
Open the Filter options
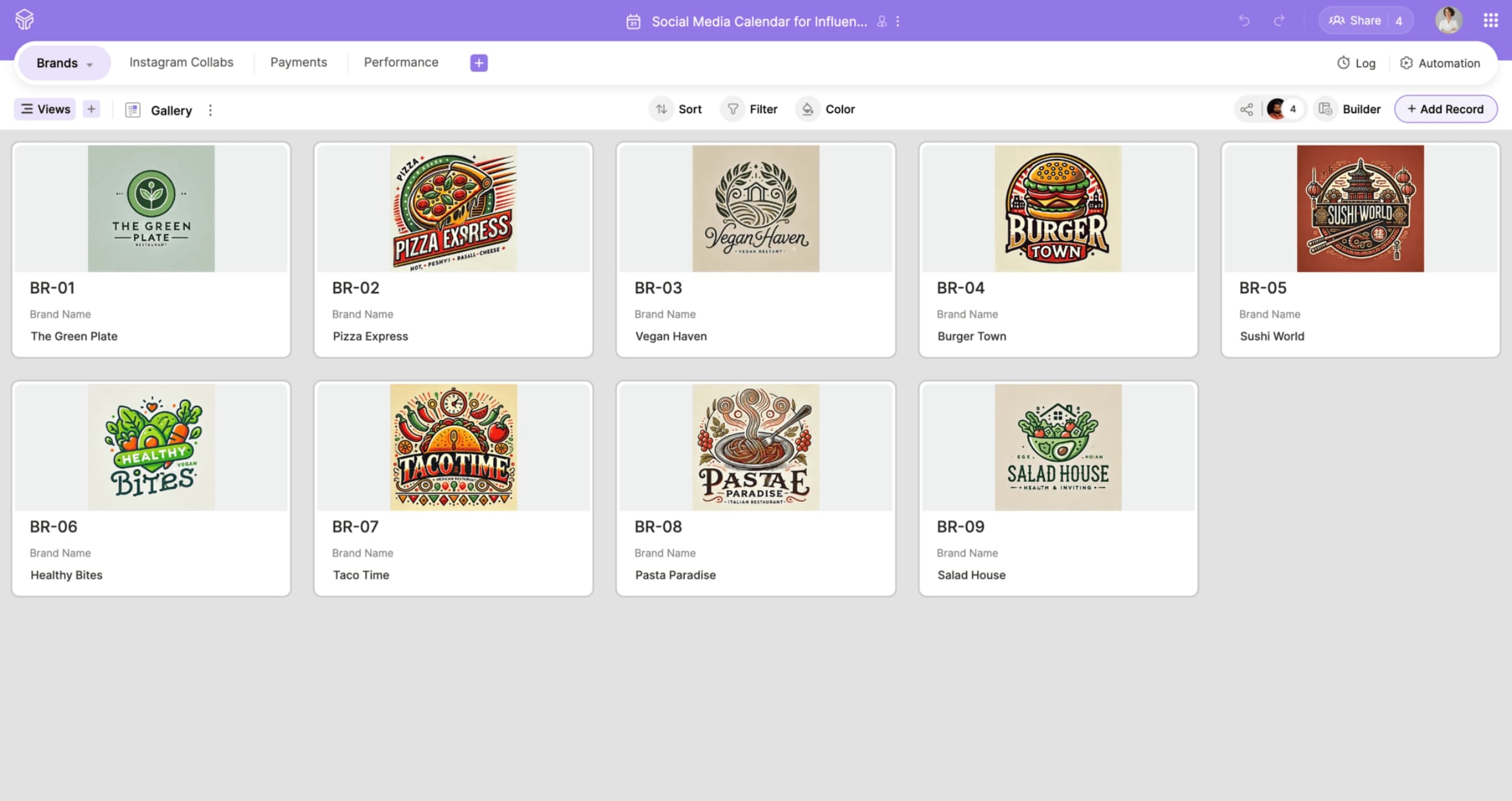pyautogui.click(x=751, y=109)
